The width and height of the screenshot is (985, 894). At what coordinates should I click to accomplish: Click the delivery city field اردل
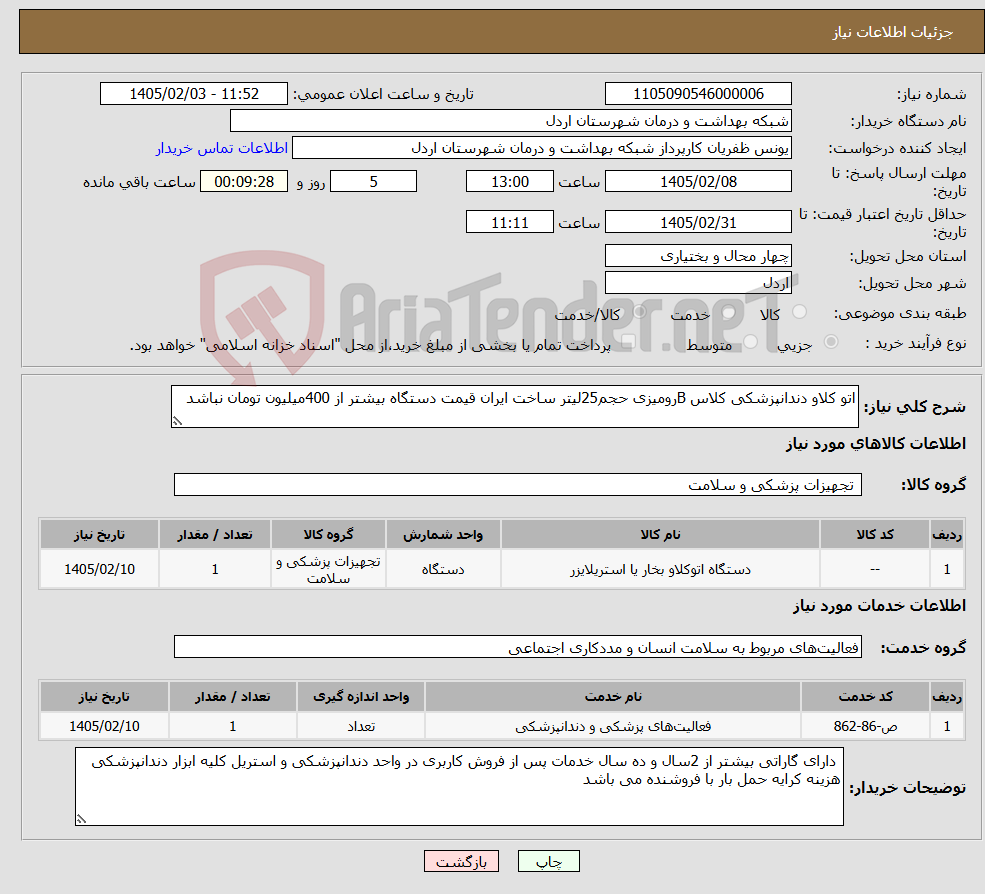698,283
